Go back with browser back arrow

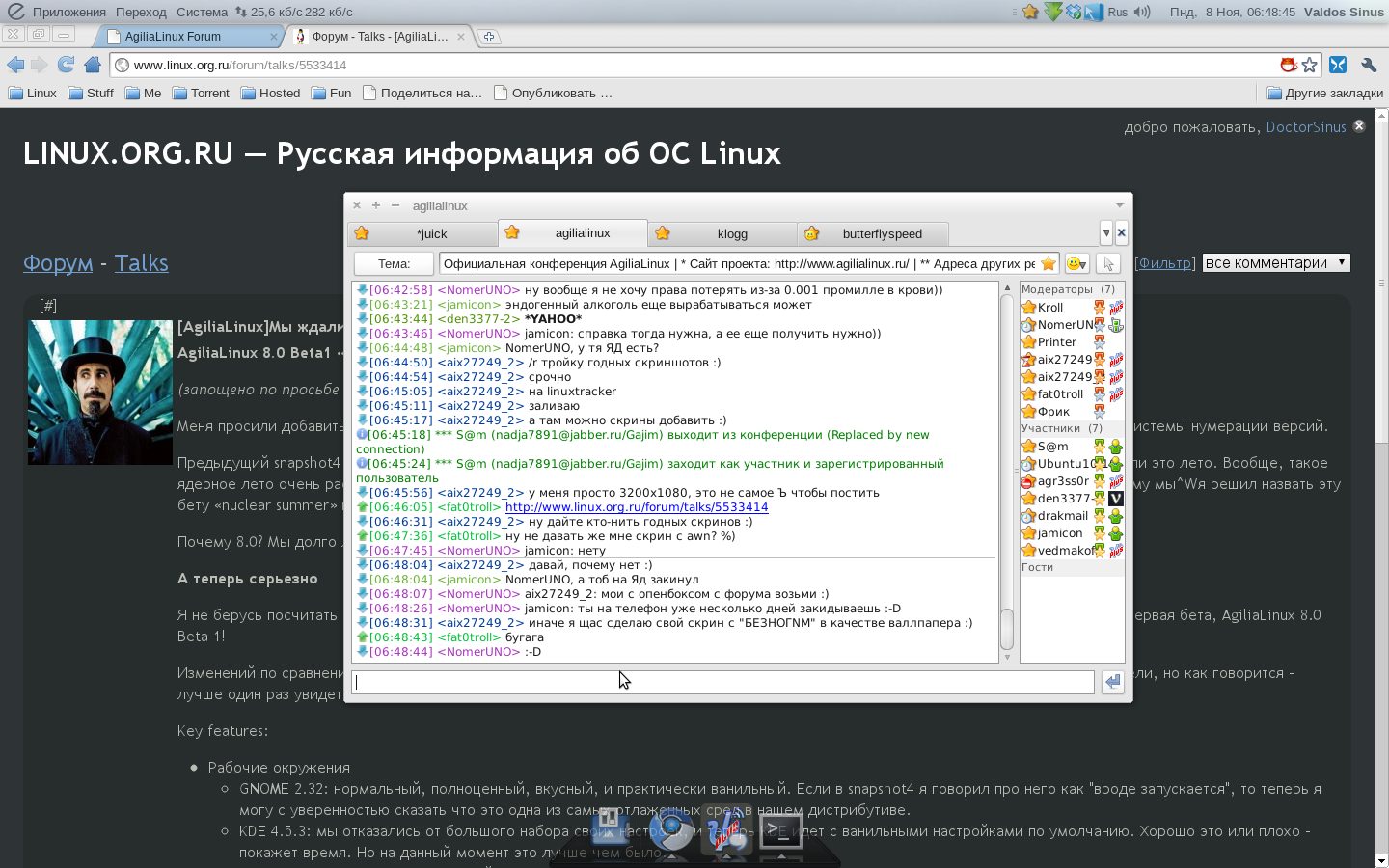coord(15,65)
